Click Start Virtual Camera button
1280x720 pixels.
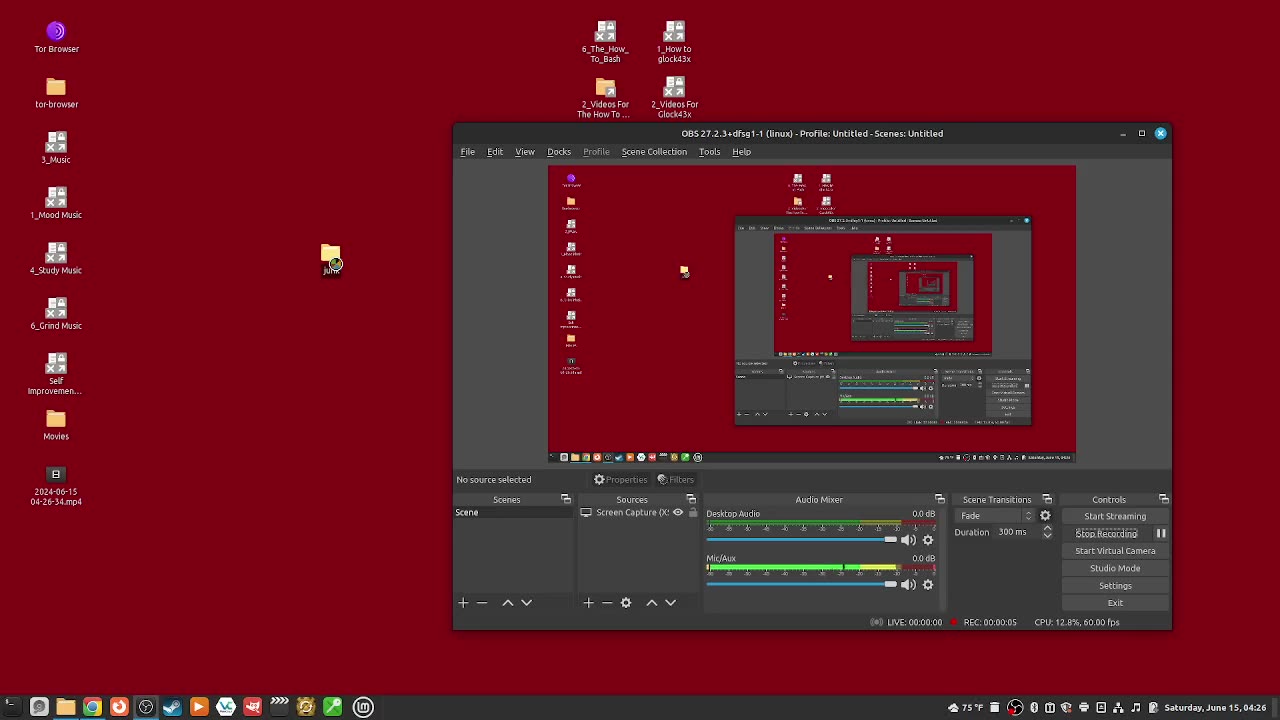click(x=1115, y=551)
